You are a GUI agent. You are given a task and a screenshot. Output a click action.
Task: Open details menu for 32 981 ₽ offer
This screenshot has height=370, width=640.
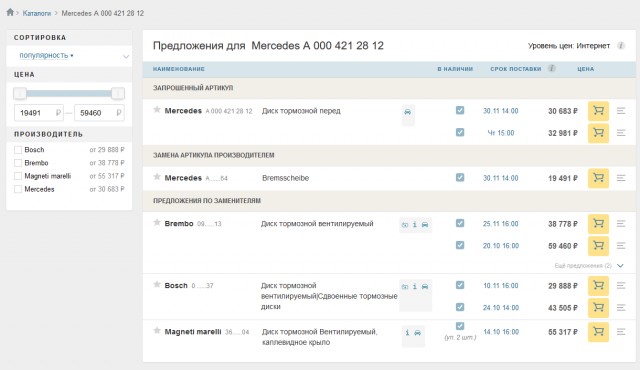click(621, 133)
